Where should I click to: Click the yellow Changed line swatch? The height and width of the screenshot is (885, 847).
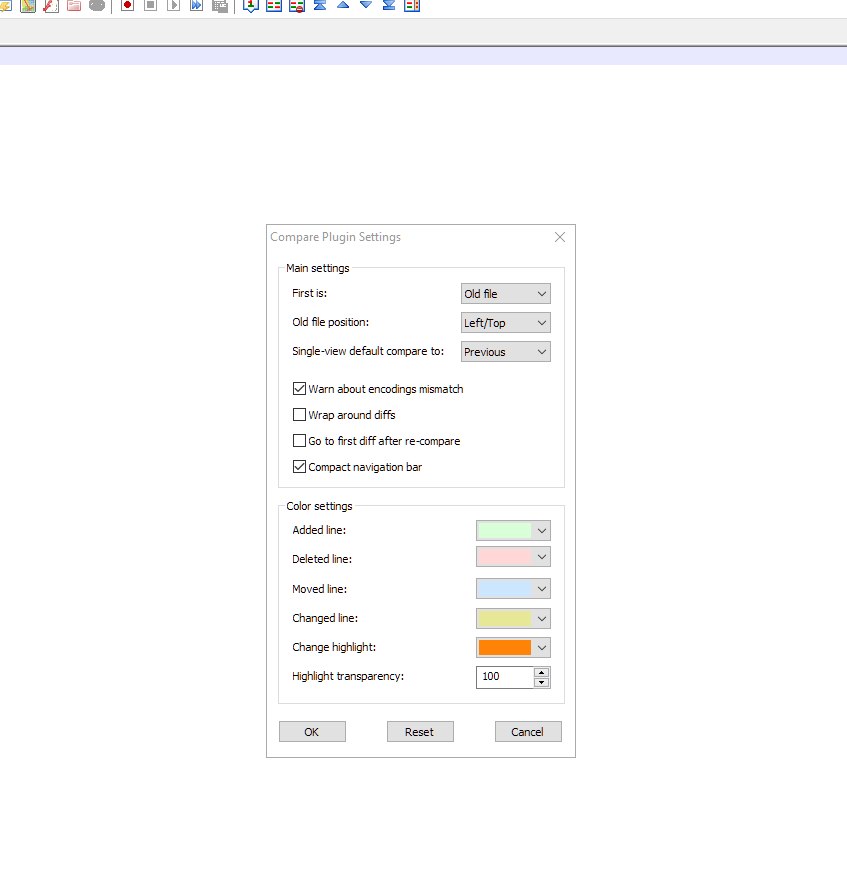pos(504,619)
